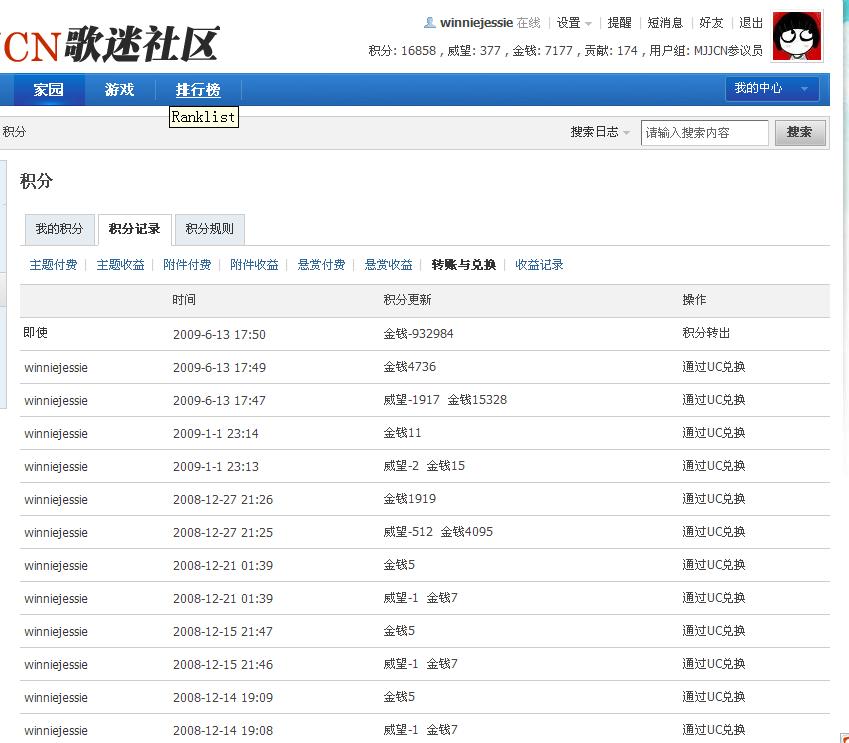849x743 pixels.
Task: Open the 设置 dropdown menu
Action: click(574, 23)
